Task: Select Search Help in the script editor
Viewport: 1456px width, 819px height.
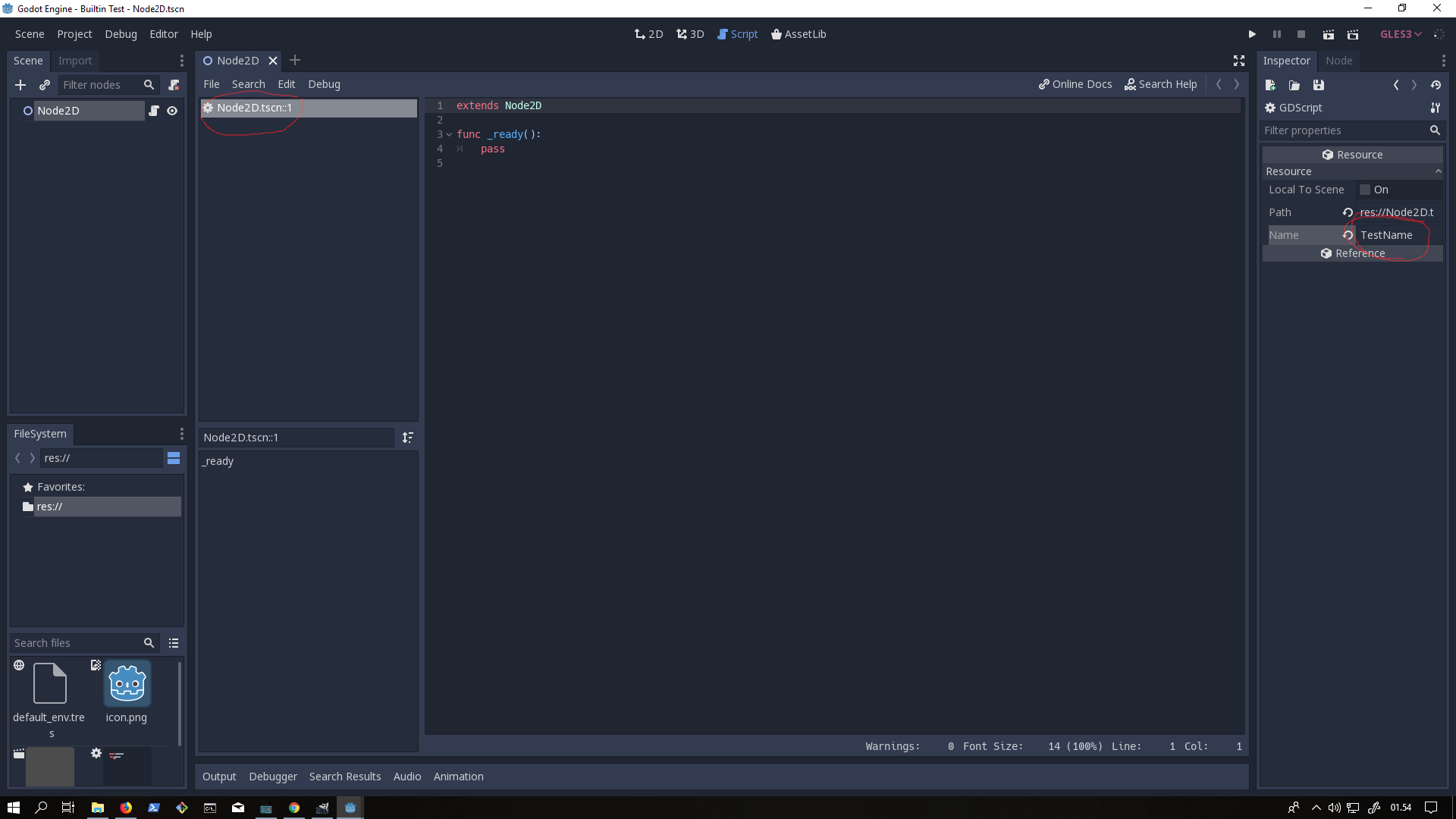Action: click(x=1162, y=84)
